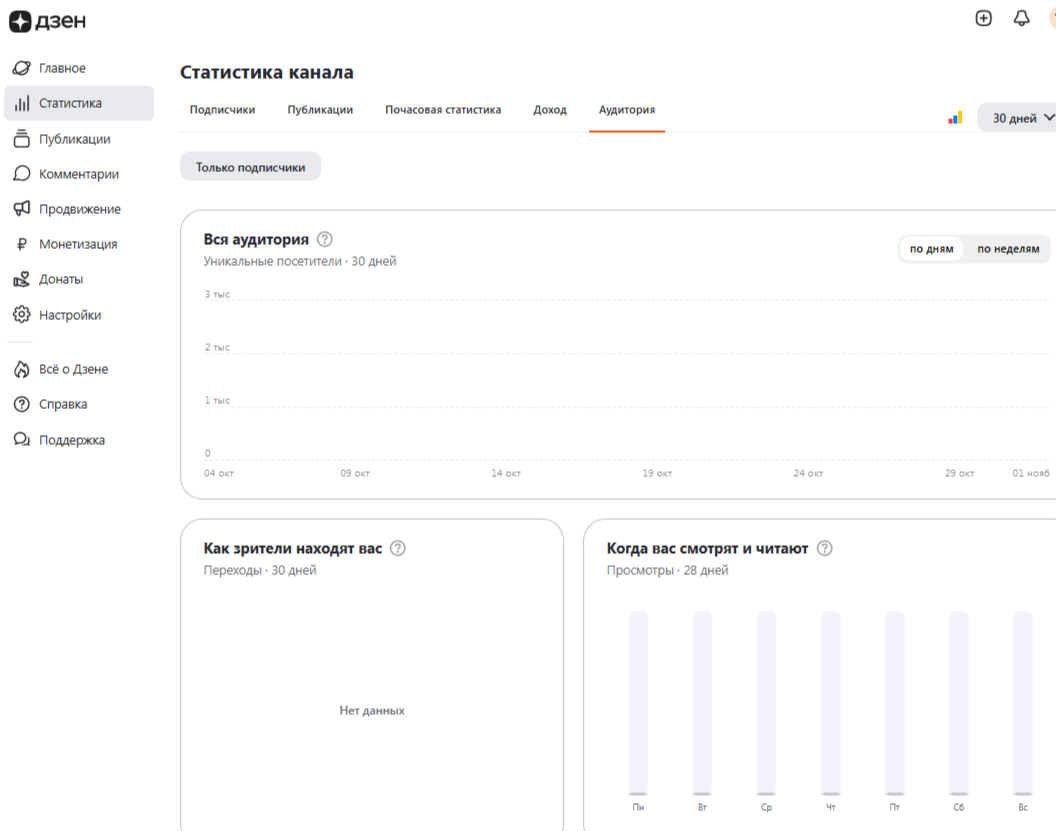Open the Поддержка link
The height and width of the screenshot is (831, 1056).
(x=71, y=440)
